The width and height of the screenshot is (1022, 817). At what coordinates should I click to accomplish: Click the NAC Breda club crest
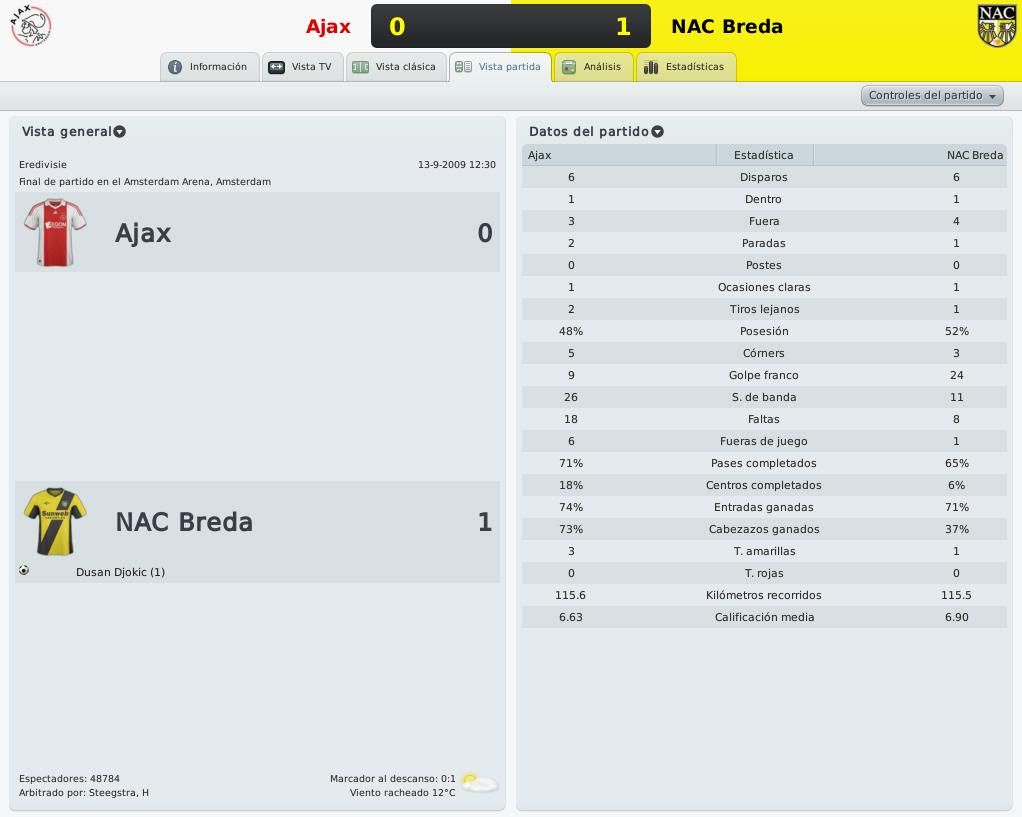[996, 26]
